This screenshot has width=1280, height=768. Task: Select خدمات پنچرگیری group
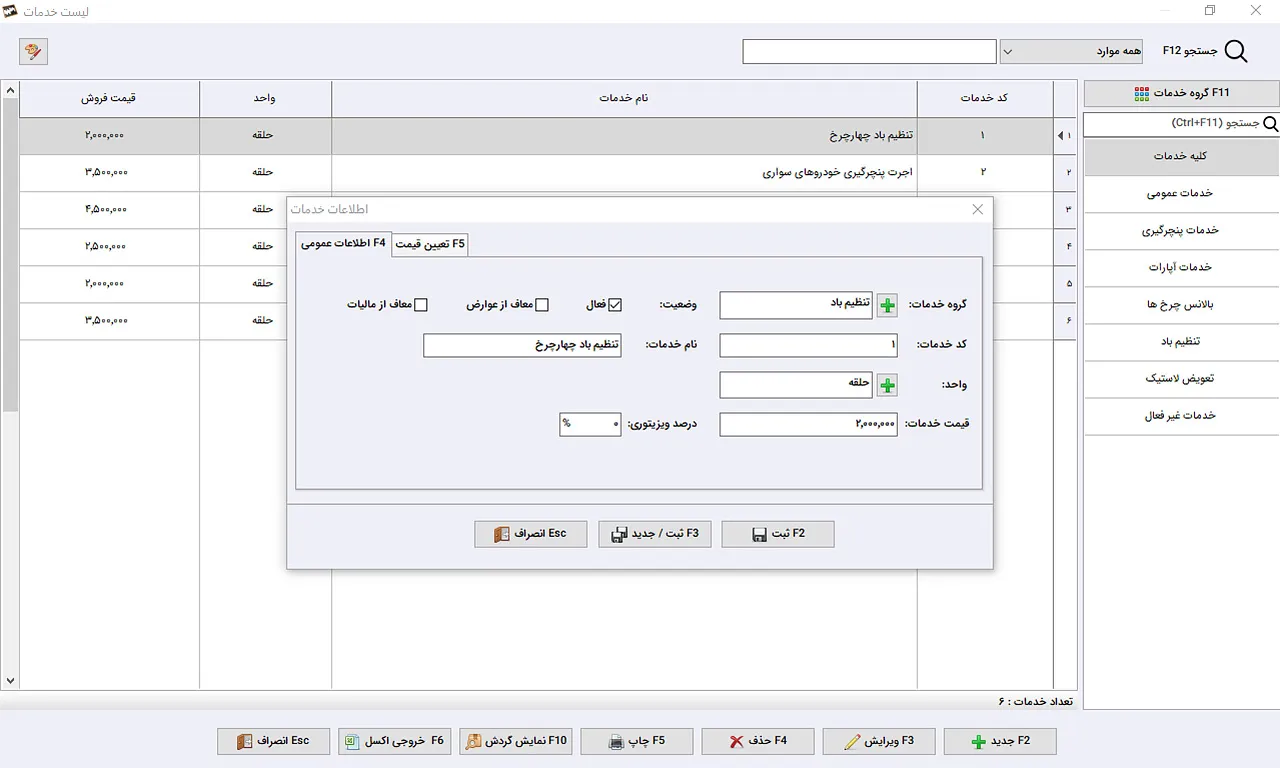(1182, 230)
